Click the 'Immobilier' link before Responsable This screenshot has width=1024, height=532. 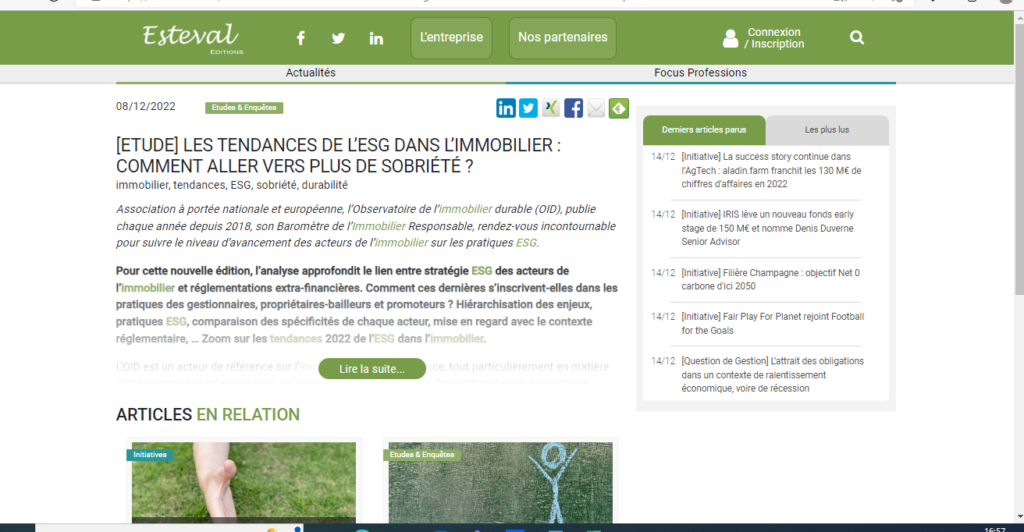[379, 226]
